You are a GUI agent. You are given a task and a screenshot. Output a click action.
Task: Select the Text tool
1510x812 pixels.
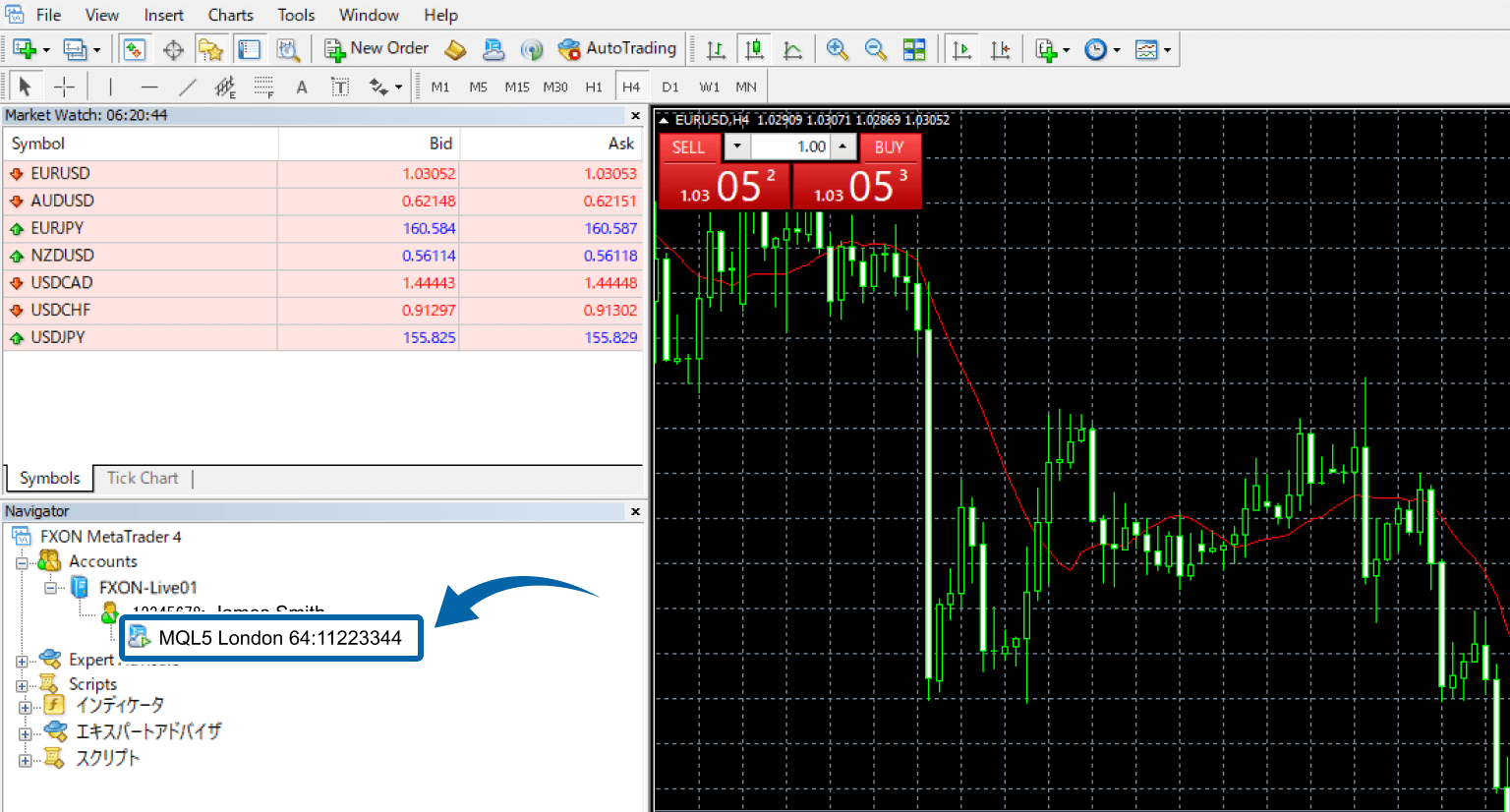point(302,87)
